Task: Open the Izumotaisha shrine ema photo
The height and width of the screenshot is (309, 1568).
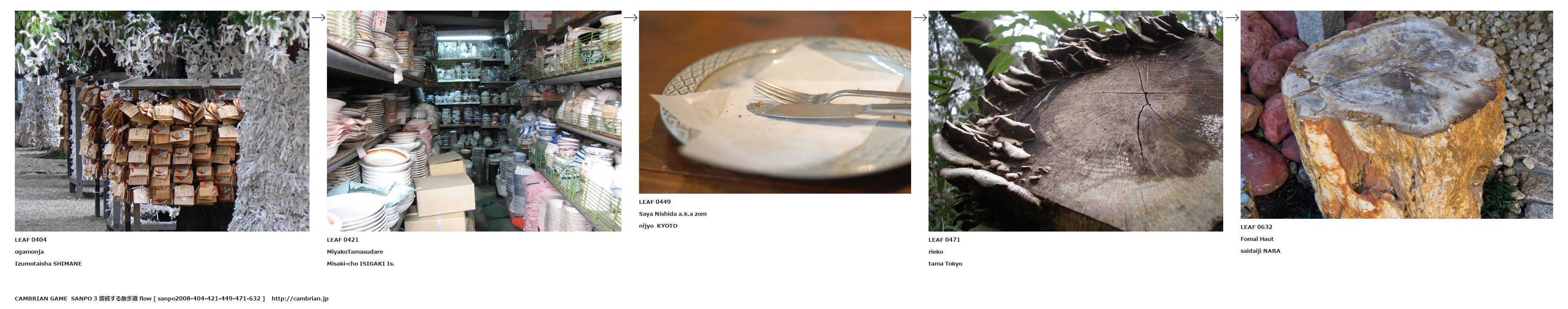Action: click(162, 121)
